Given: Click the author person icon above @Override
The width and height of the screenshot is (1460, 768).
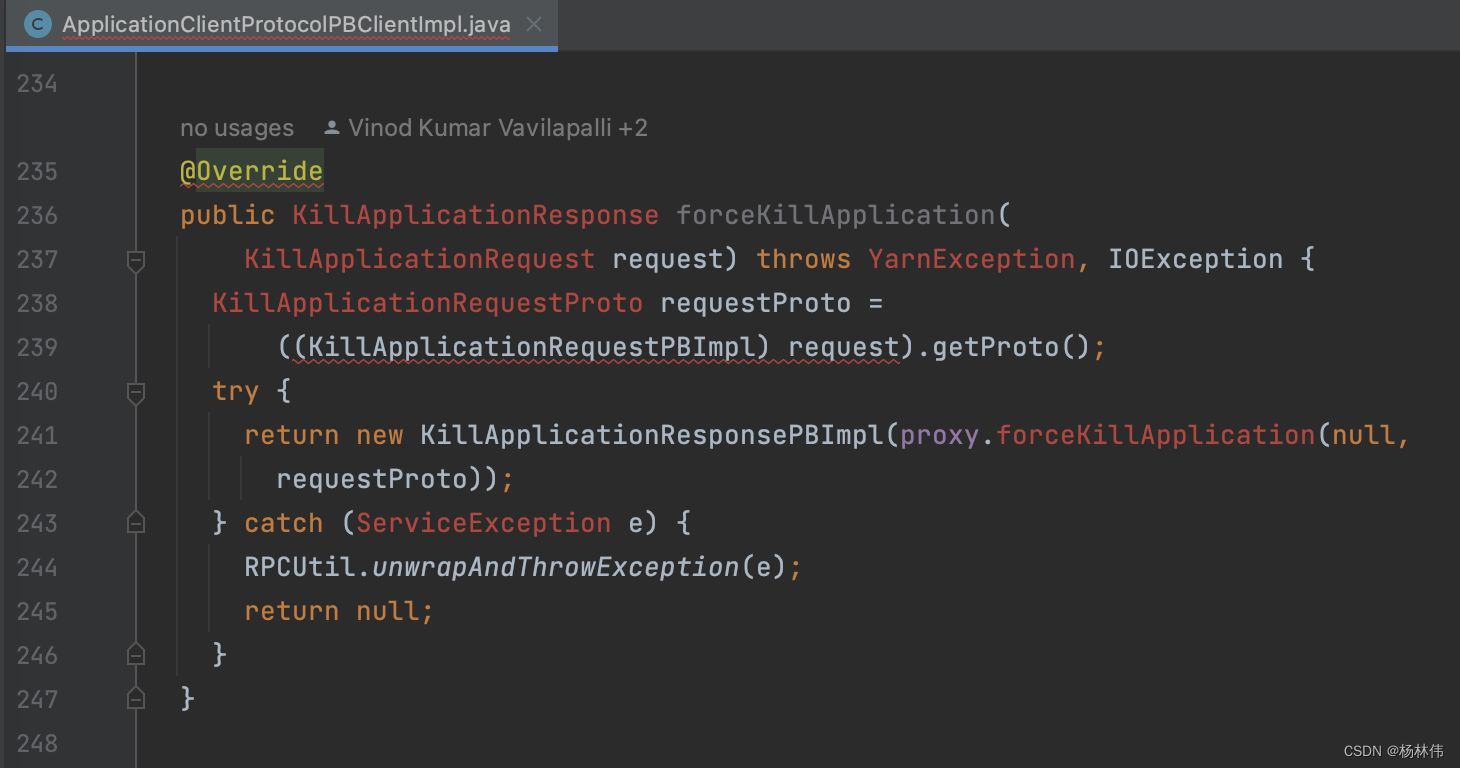Looking at the screenshot, I should click(x=332, y=128).
